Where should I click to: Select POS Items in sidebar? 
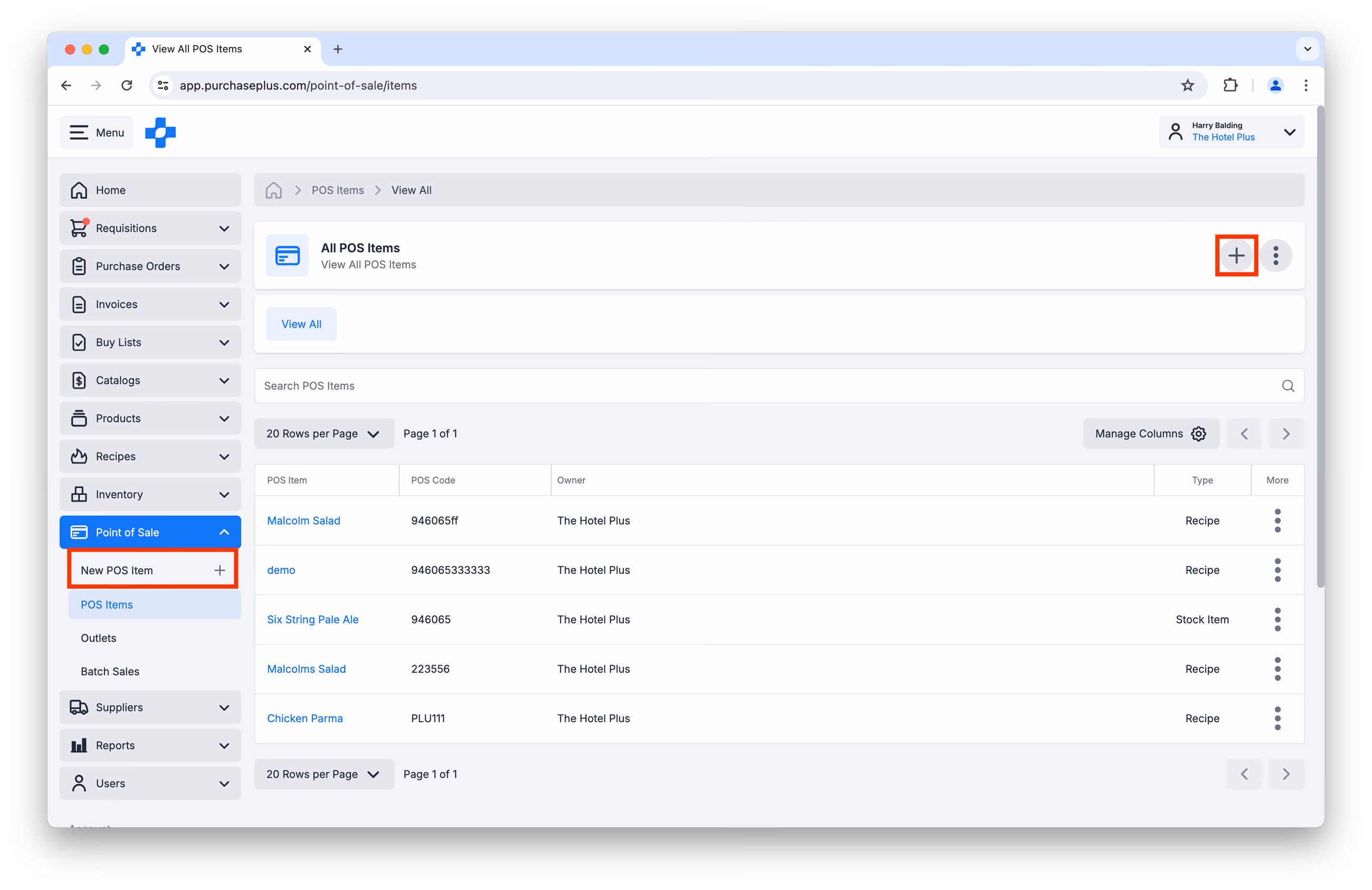(155, 605)
